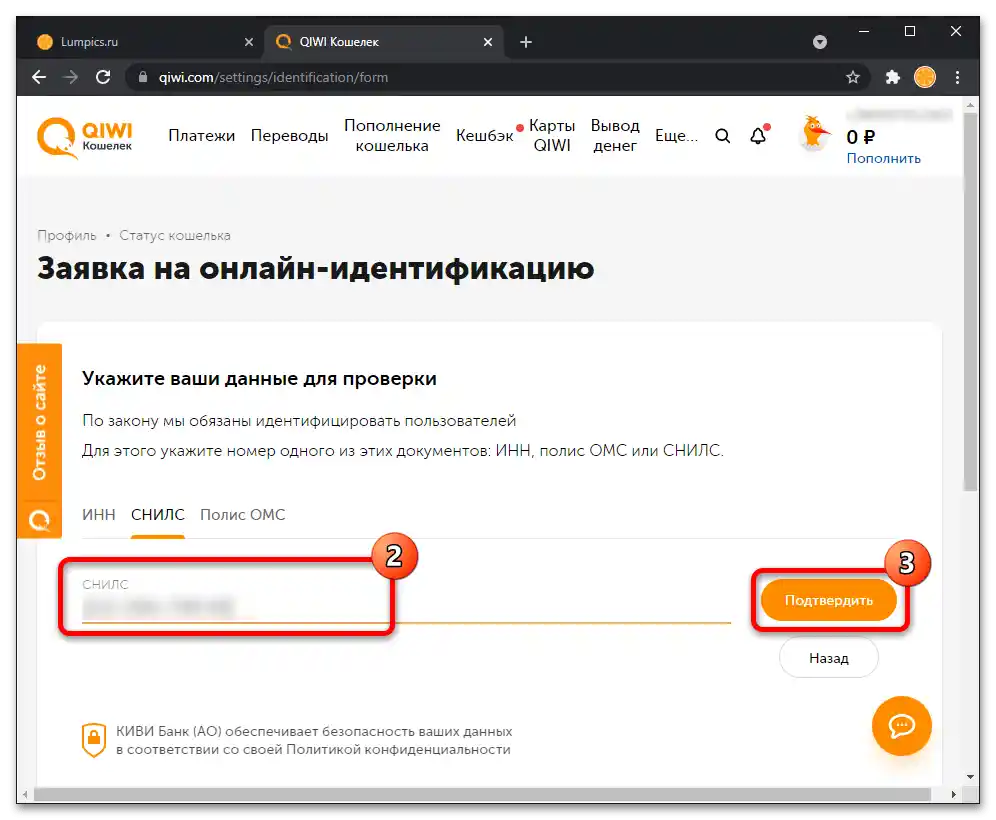Open Карты QIWI menu item
996x820 pixels.
tap(552, 135)
